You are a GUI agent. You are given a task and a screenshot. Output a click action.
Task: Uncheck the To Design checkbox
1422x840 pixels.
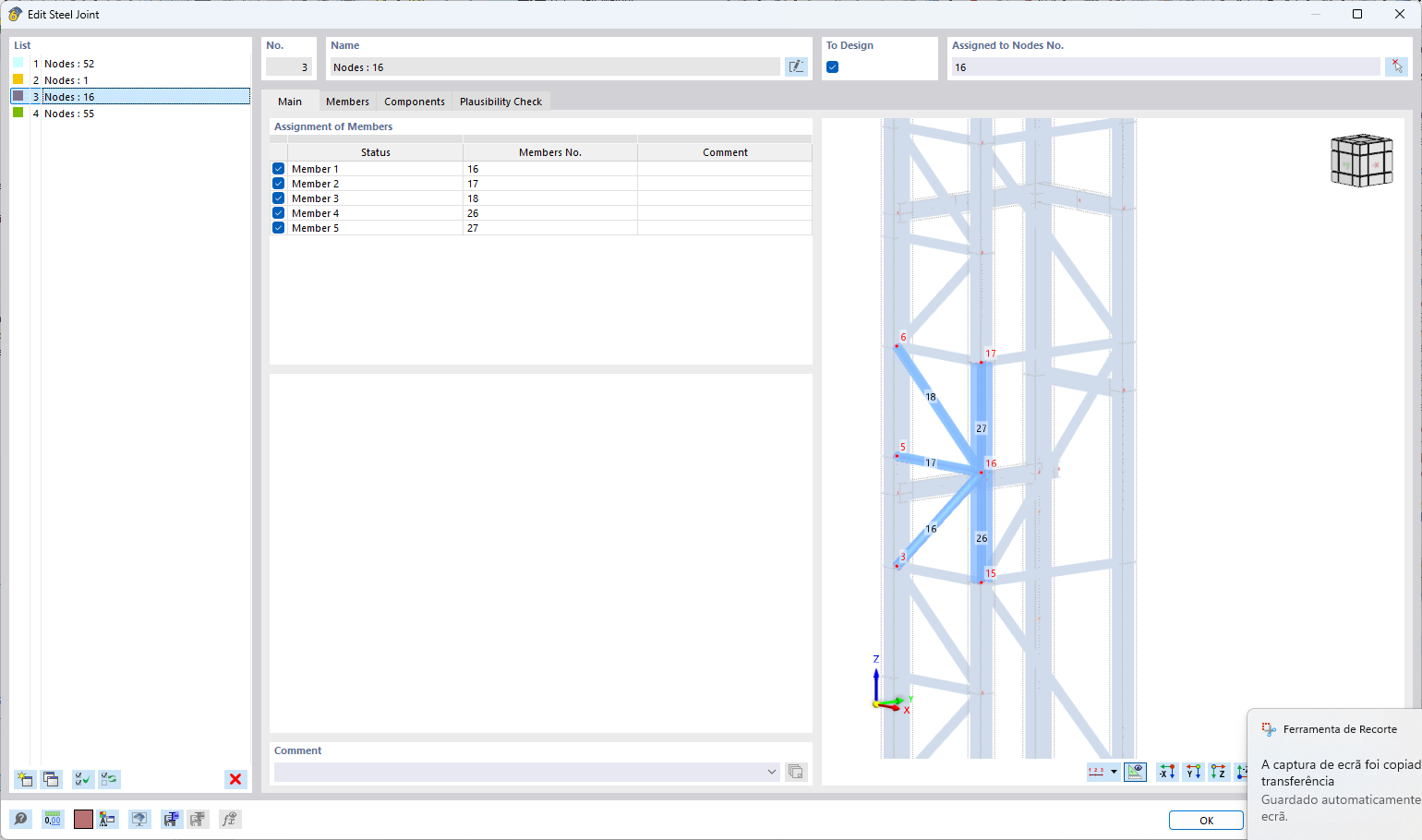[833, 67]
